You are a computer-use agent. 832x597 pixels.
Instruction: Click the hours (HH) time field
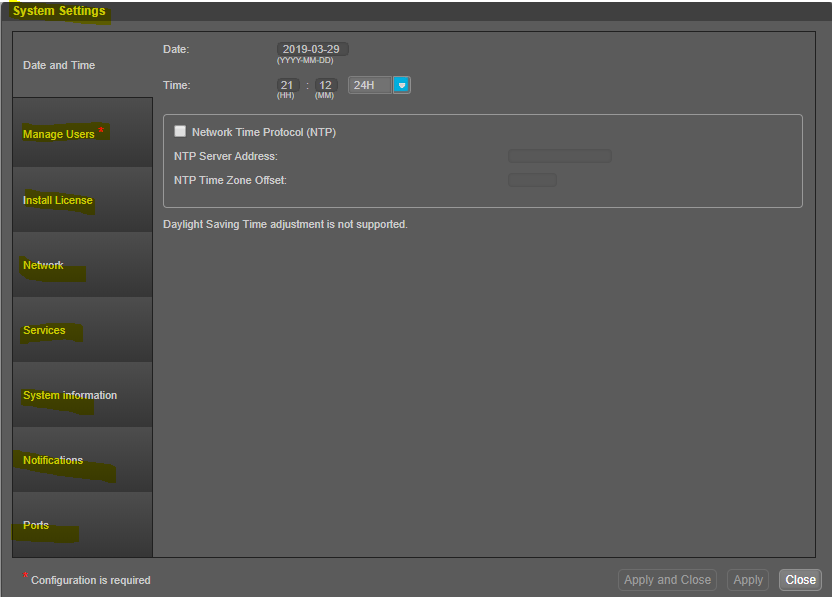coord(288,85)
